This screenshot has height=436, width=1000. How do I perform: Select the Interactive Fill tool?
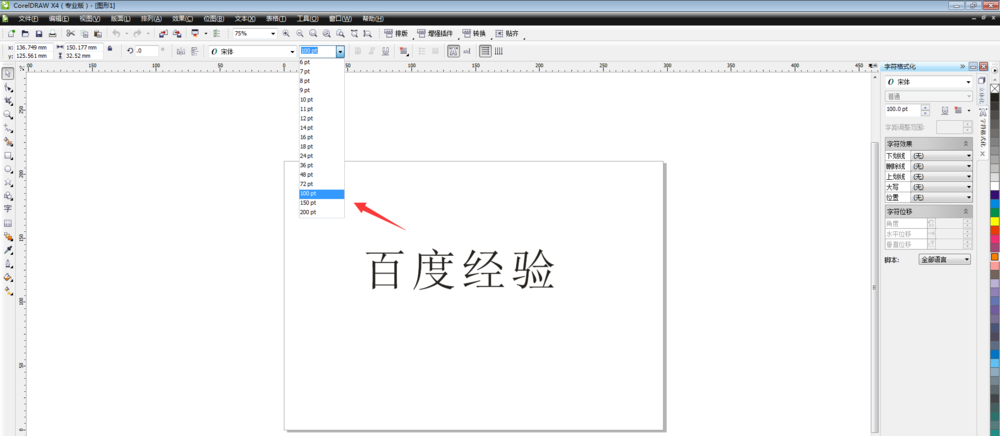click(8, 291)
